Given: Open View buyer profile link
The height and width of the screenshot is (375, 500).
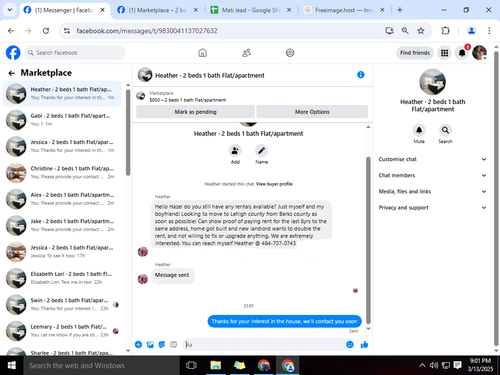Looking at the screenshot, I should click(274, 184).
